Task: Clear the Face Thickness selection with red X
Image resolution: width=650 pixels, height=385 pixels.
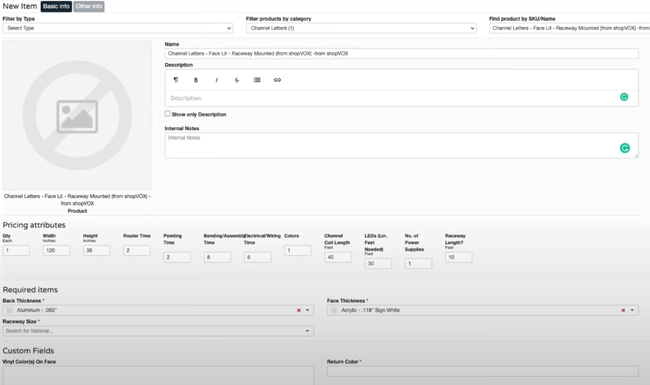Action: tap(623, 310)
